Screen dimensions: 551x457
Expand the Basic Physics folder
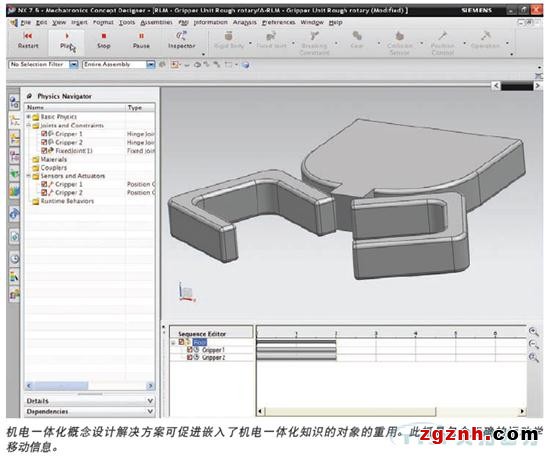click(29, 116)
